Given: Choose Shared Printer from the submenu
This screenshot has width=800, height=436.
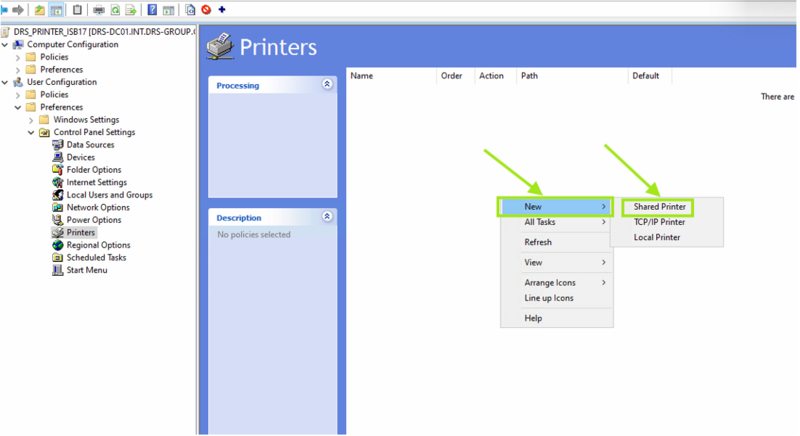Looking at the screenshot, I should (659, 207).
